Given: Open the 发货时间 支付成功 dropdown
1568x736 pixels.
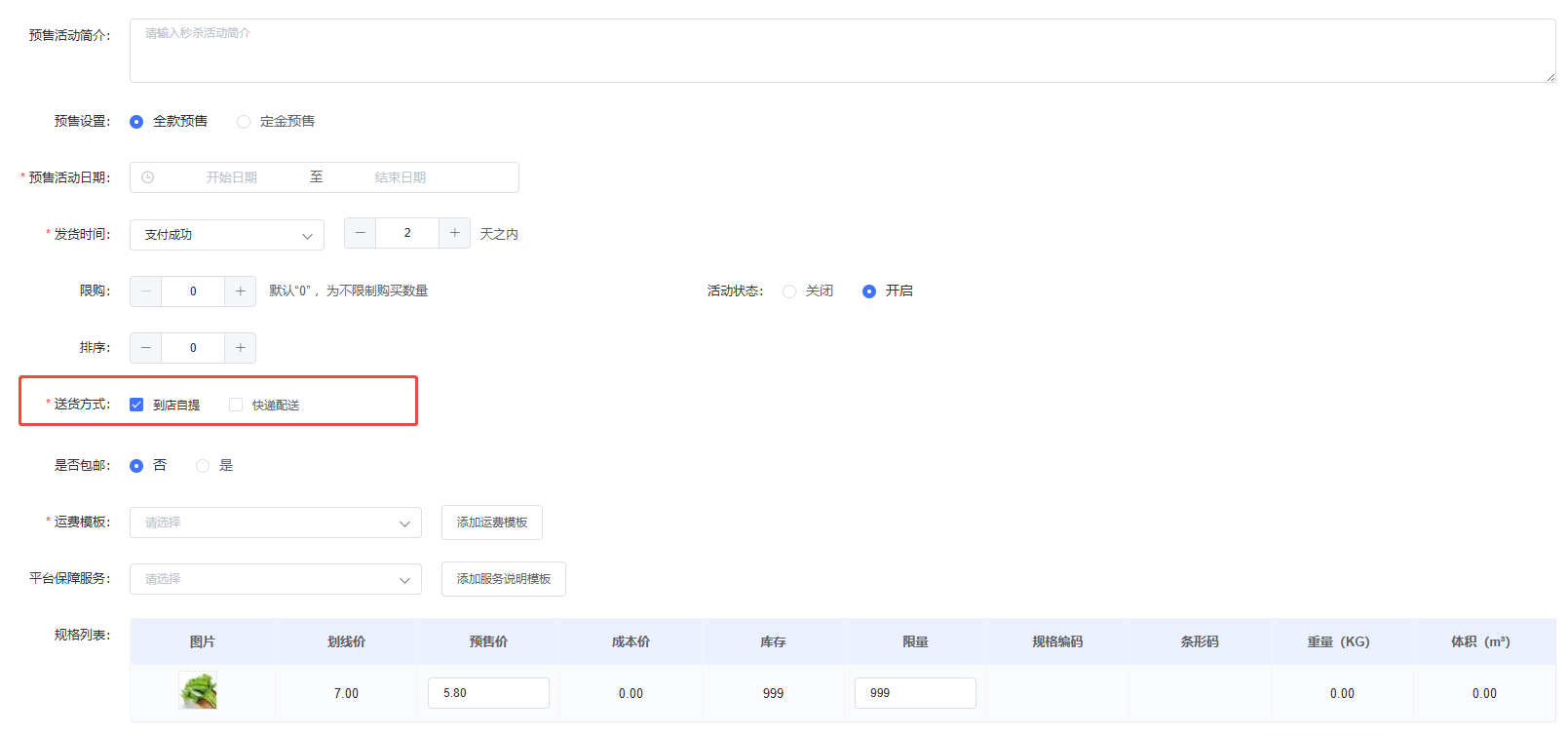Looking at the screenshot, I should coord(227,235).
